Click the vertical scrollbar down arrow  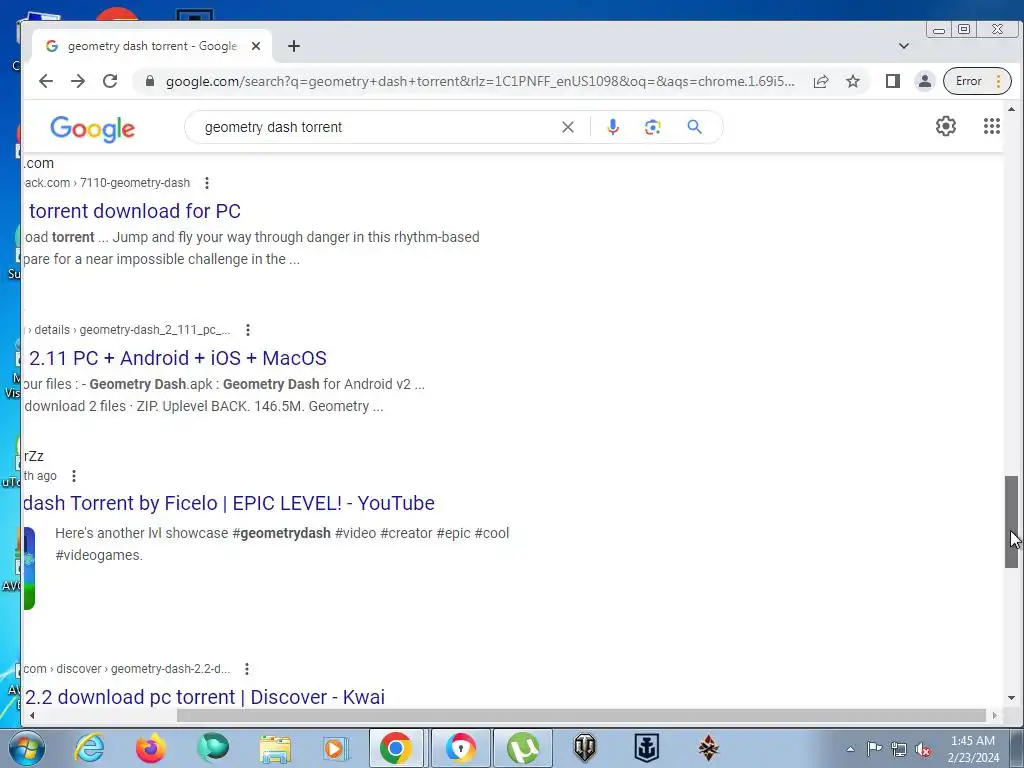coord(1011,698)
